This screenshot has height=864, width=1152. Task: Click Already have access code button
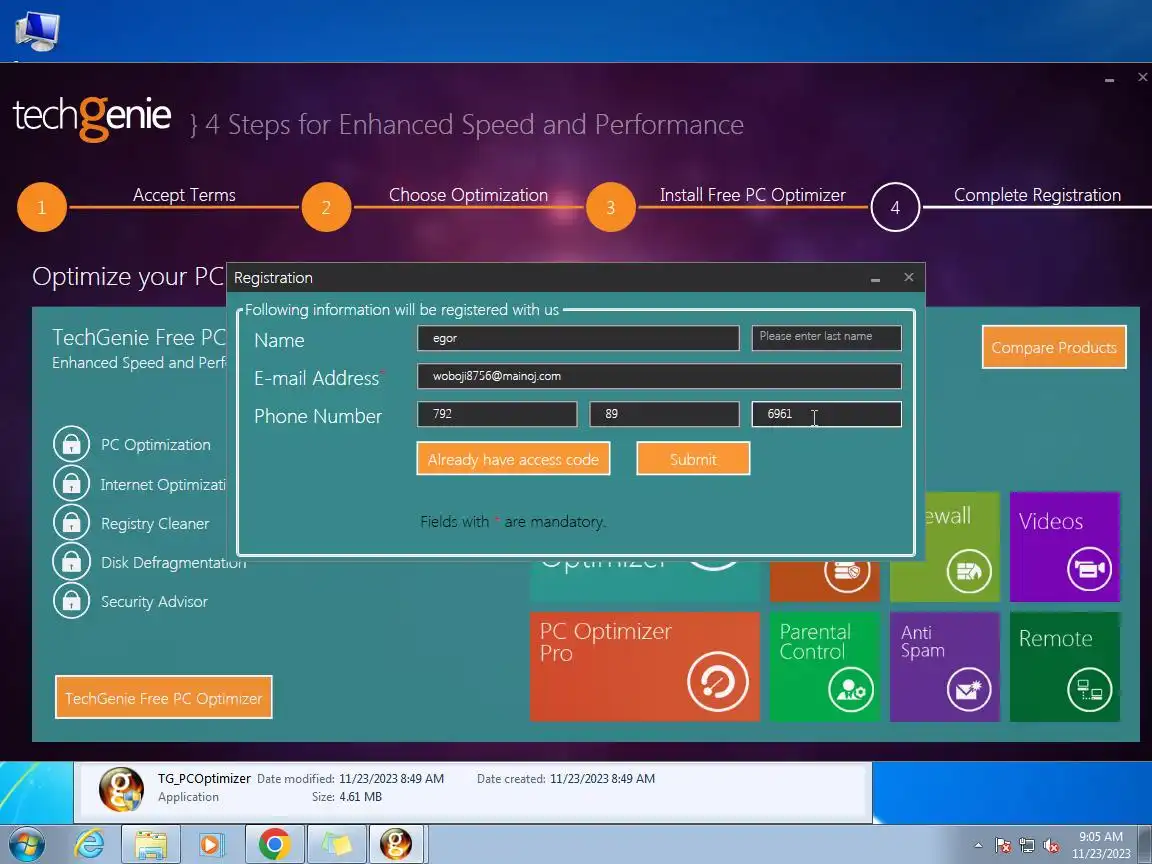(513, 458)
